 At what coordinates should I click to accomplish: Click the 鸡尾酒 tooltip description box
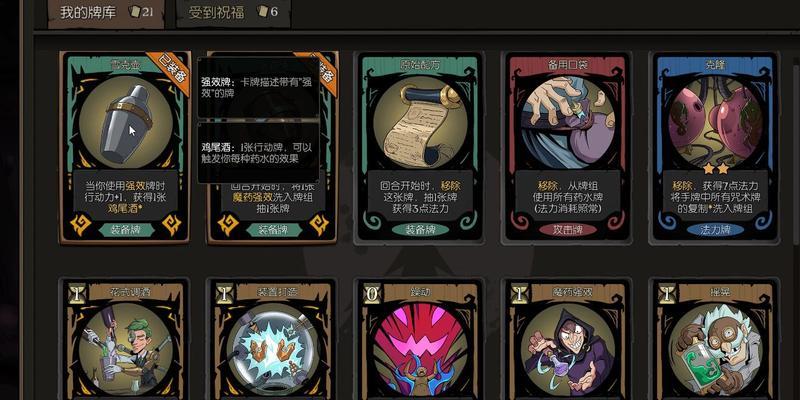tap(259, 153)
